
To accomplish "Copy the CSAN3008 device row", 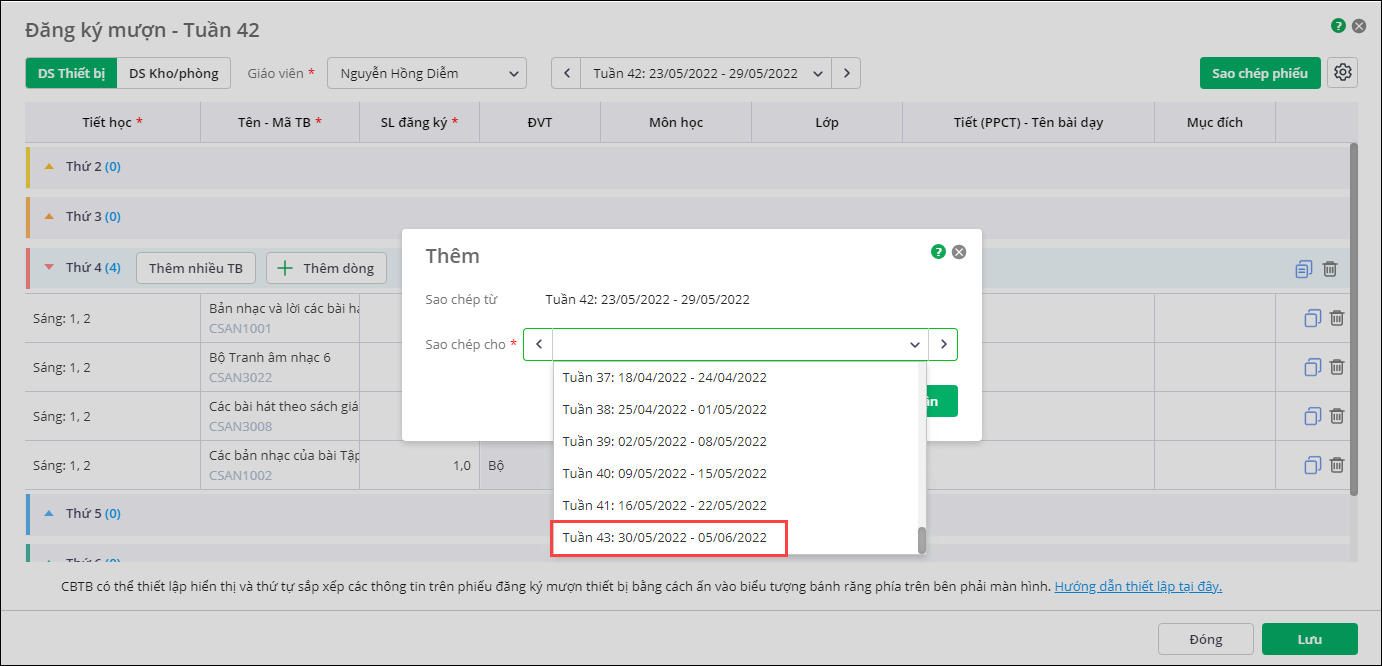I will [x=1313, y=416].
